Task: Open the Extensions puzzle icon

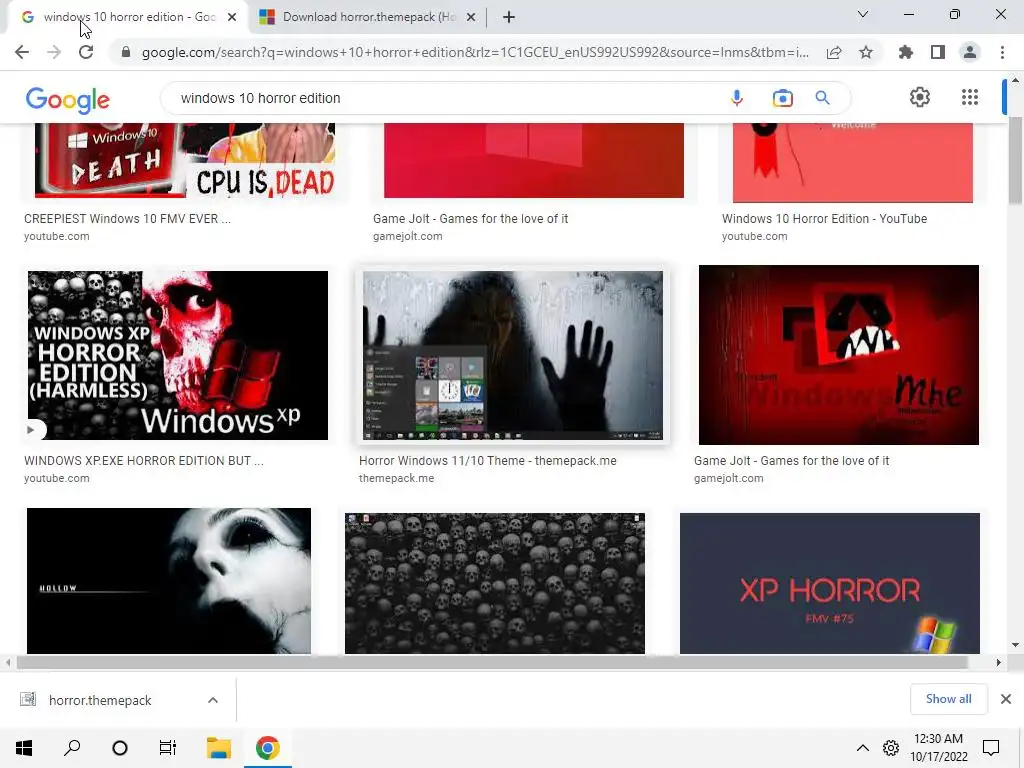Action: [x=906, y=52]
